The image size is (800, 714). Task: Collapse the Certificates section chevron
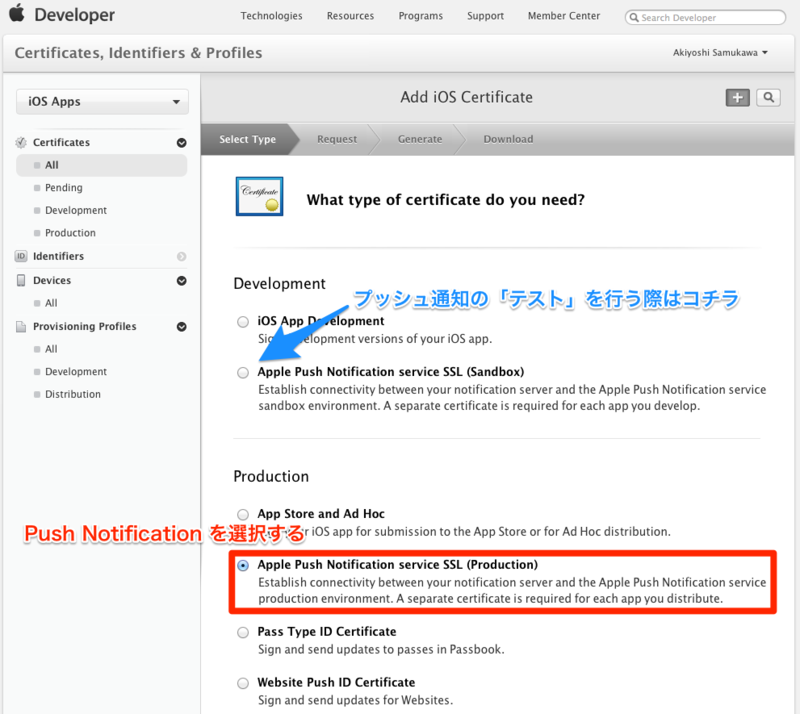click(x=182, y=143)
